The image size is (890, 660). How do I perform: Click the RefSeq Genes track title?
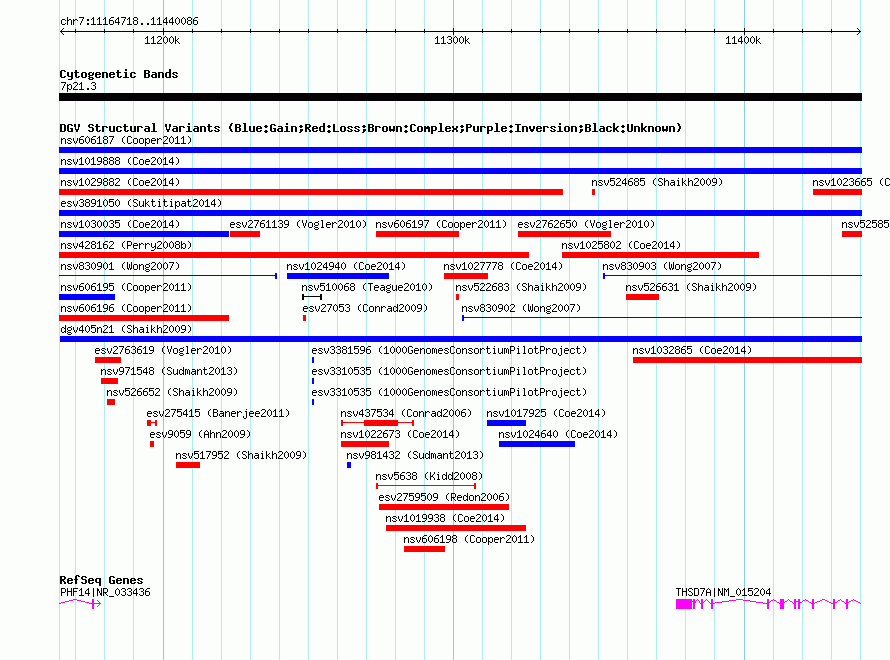101,580
